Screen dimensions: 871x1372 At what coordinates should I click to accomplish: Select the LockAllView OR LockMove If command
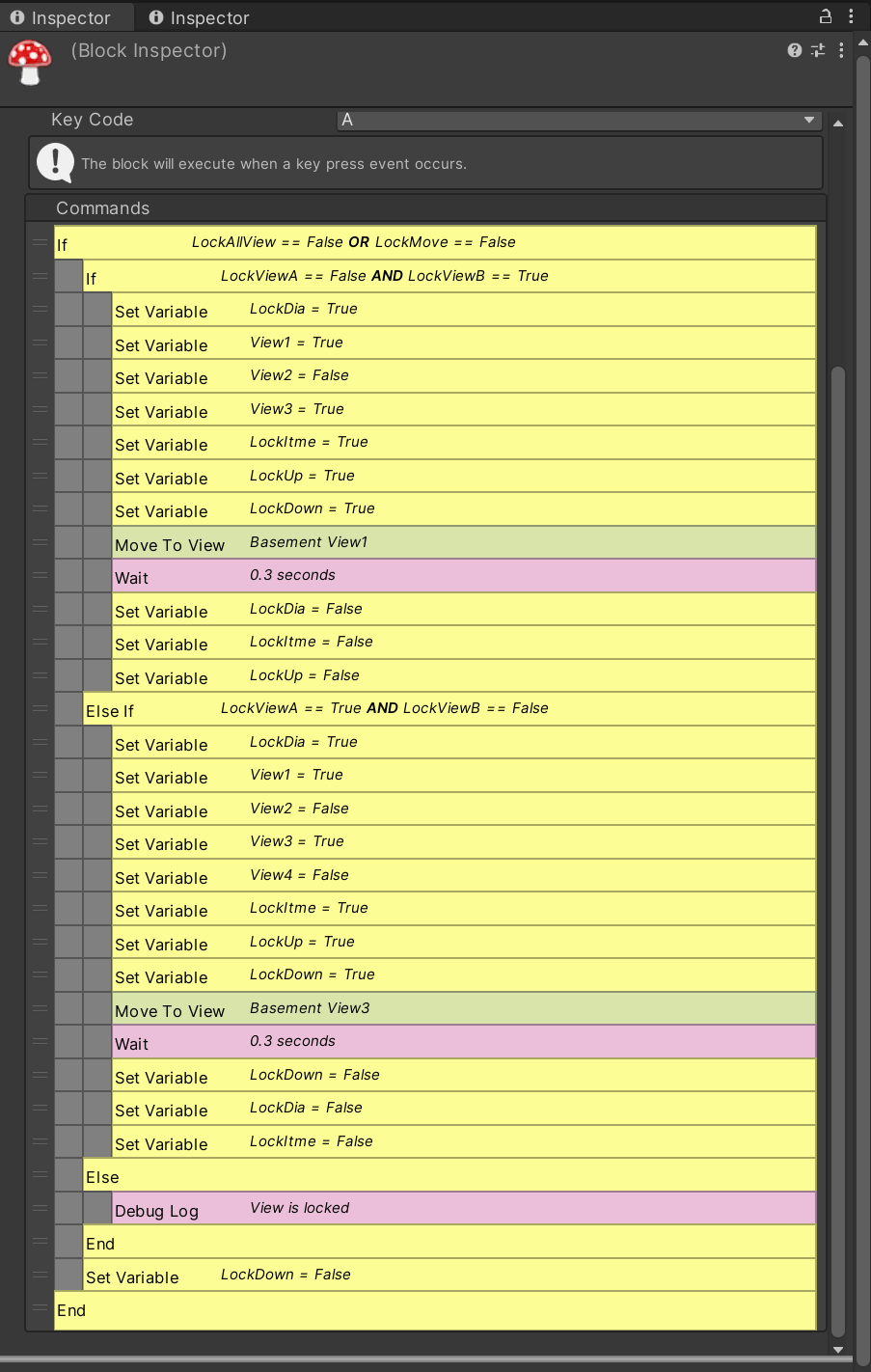435,243
